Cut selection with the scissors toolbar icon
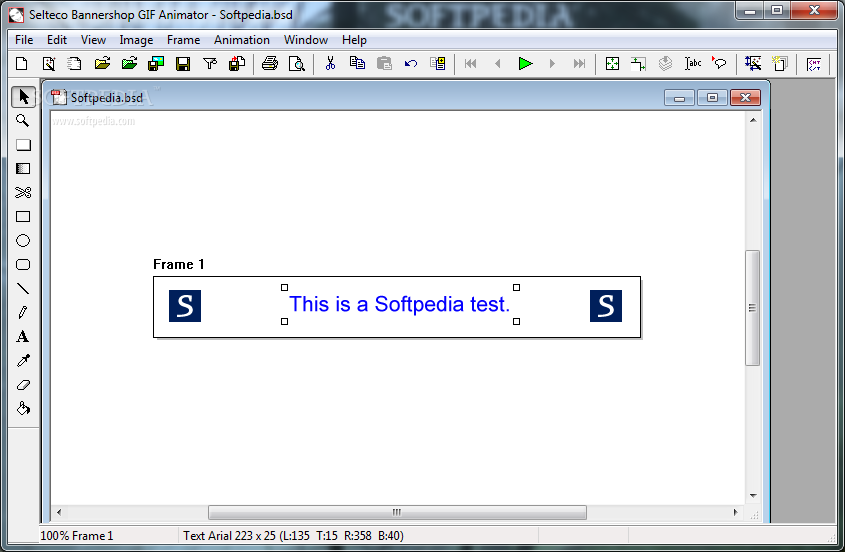845x552 pixels. 330,64
